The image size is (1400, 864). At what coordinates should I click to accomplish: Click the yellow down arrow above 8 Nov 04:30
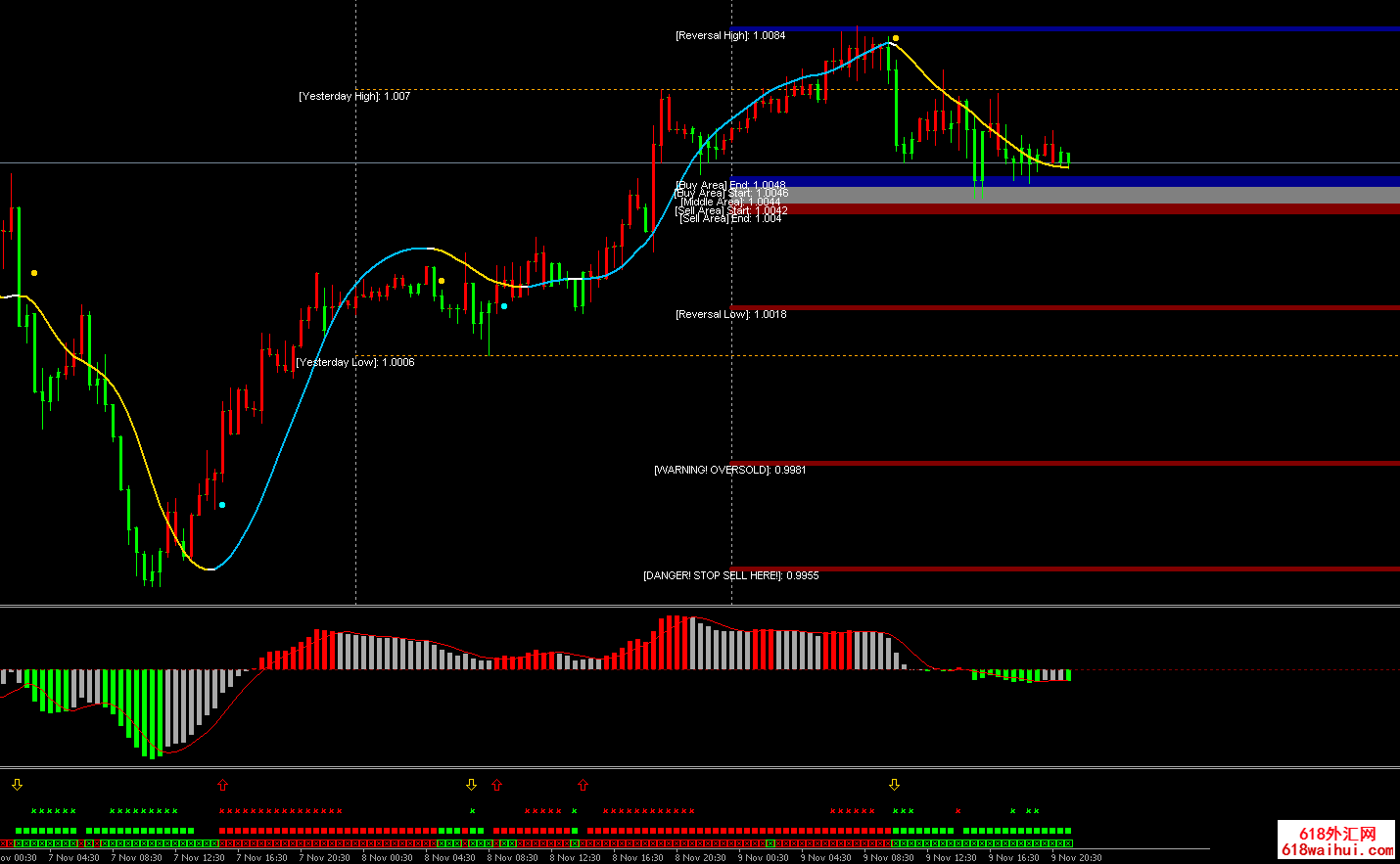pos(471,785)
